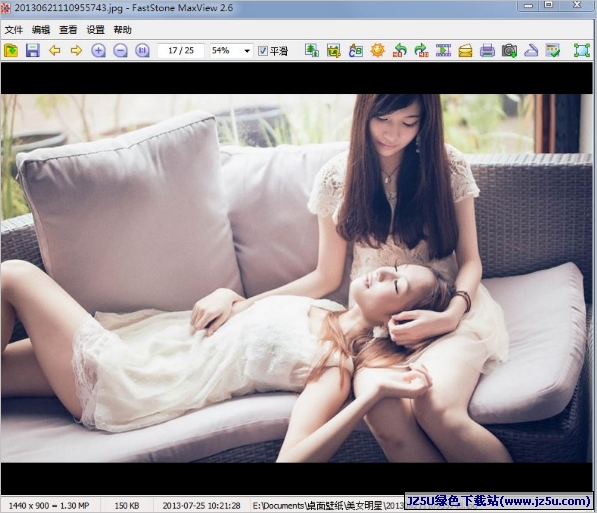Open settings window-with-checkmark icon
The image size is (597, 513).
click(x=553, y=50)
